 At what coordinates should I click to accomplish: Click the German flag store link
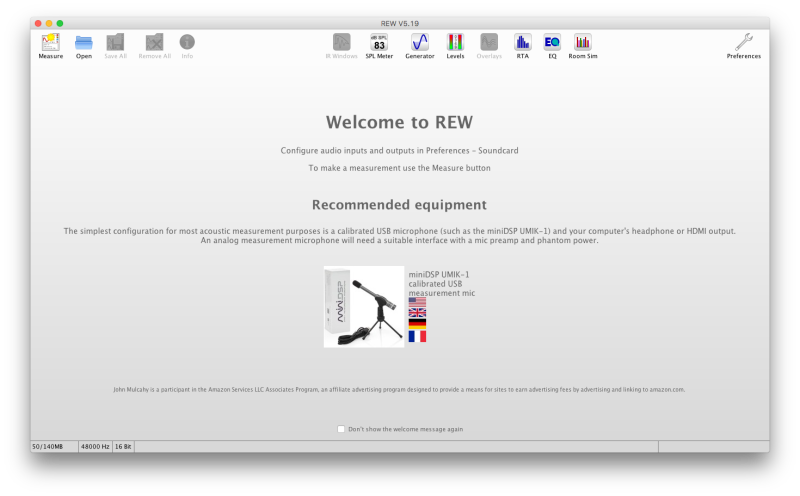417,324
